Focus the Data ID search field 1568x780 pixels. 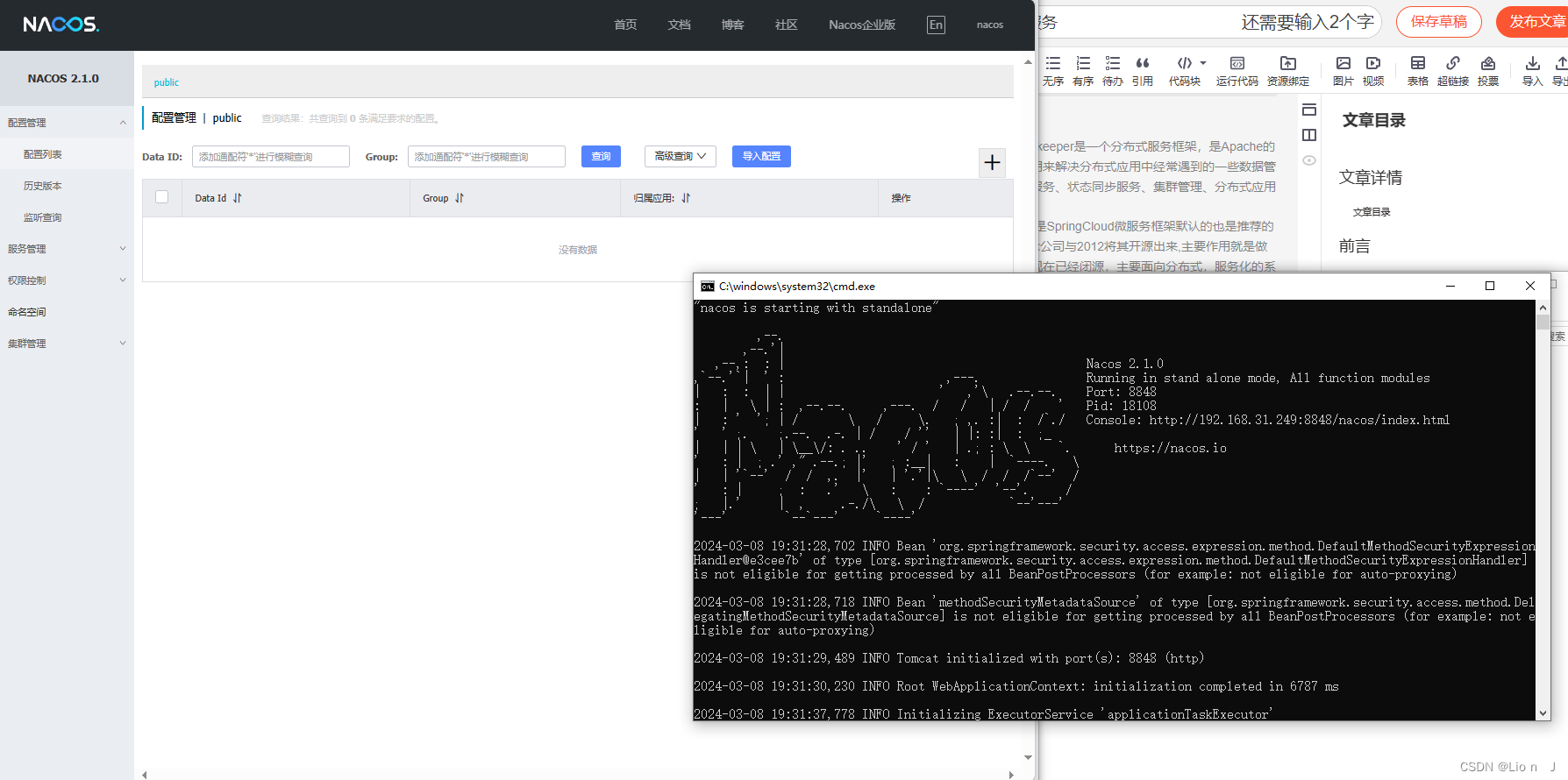click(271, 156)
